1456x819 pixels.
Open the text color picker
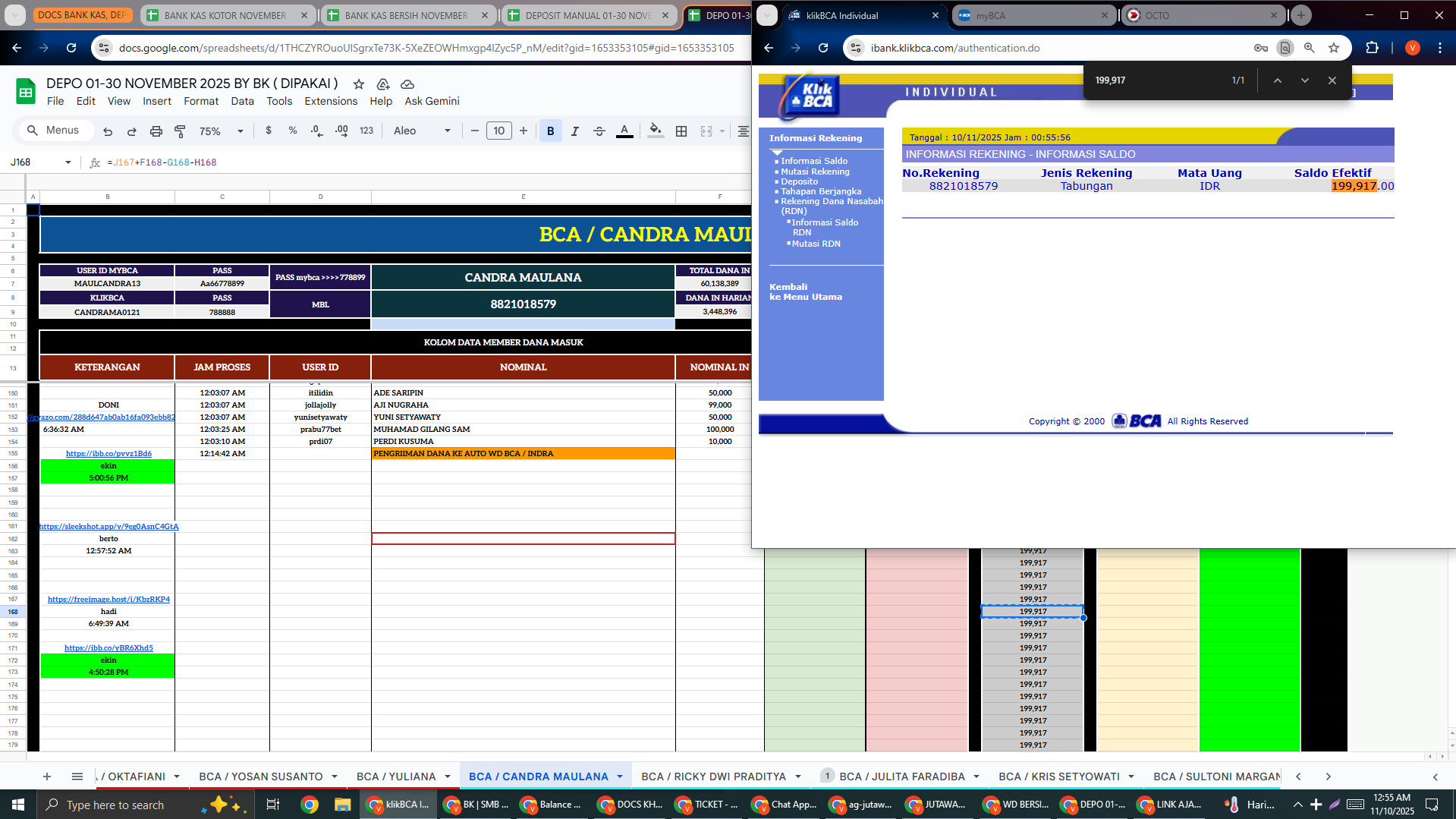click(x=624, y=131)
